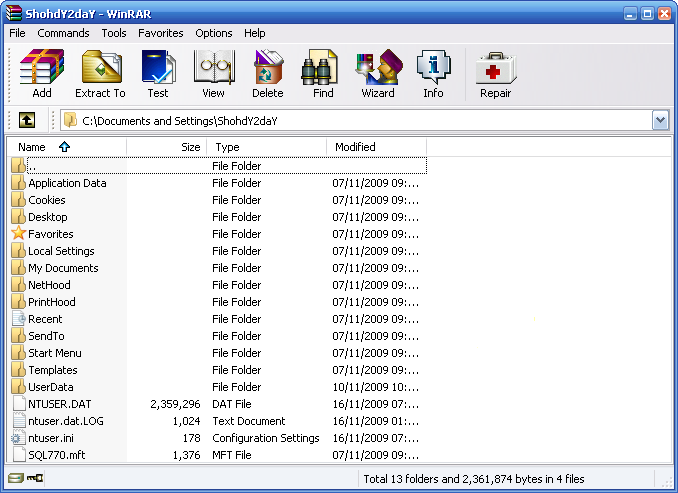The image size is (678, 493).
Task: Click the Add archive toolbar icon
Action: tap(42, 66)
